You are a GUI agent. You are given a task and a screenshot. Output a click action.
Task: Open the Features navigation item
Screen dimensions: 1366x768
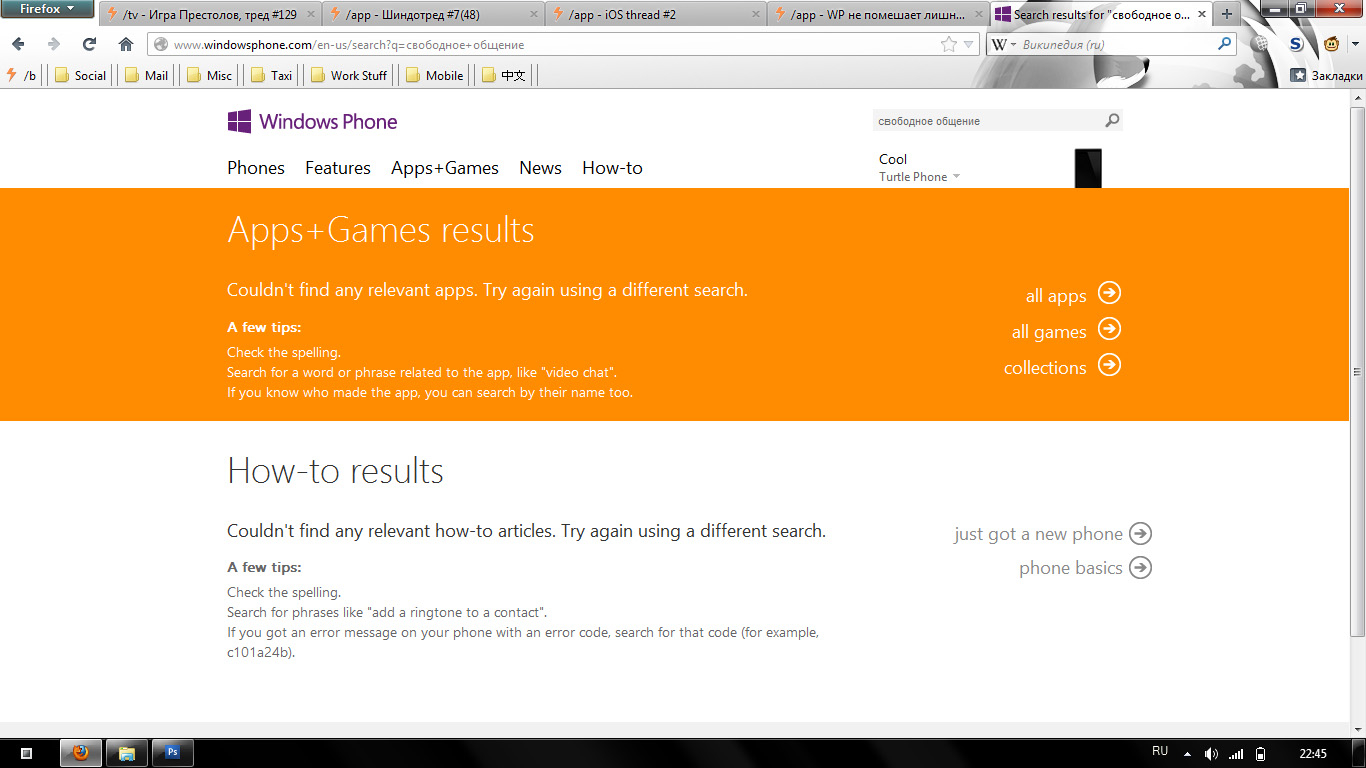tap(338, 168)
